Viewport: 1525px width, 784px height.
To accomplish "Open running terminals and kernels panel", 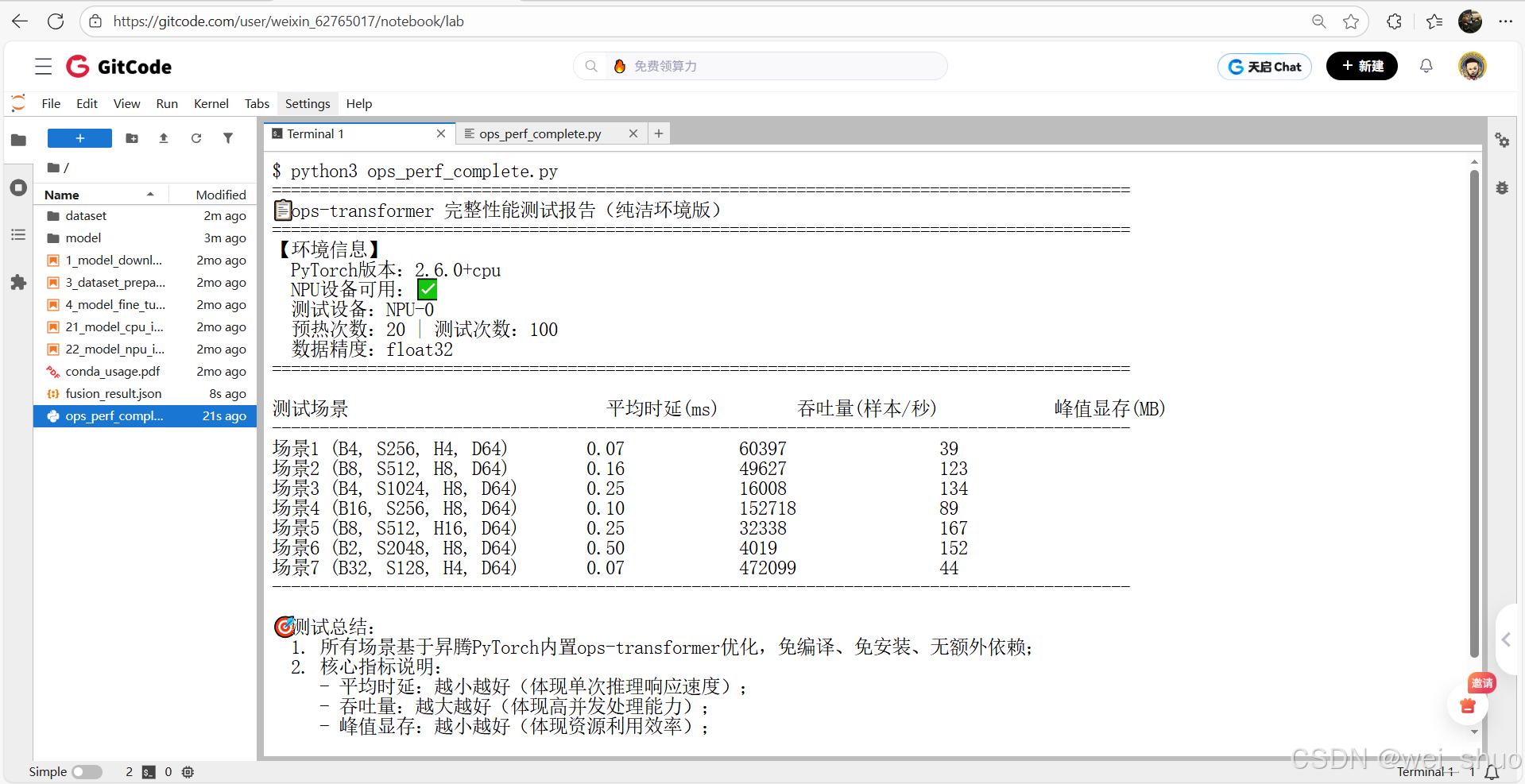I will click(x=18, y=188).
